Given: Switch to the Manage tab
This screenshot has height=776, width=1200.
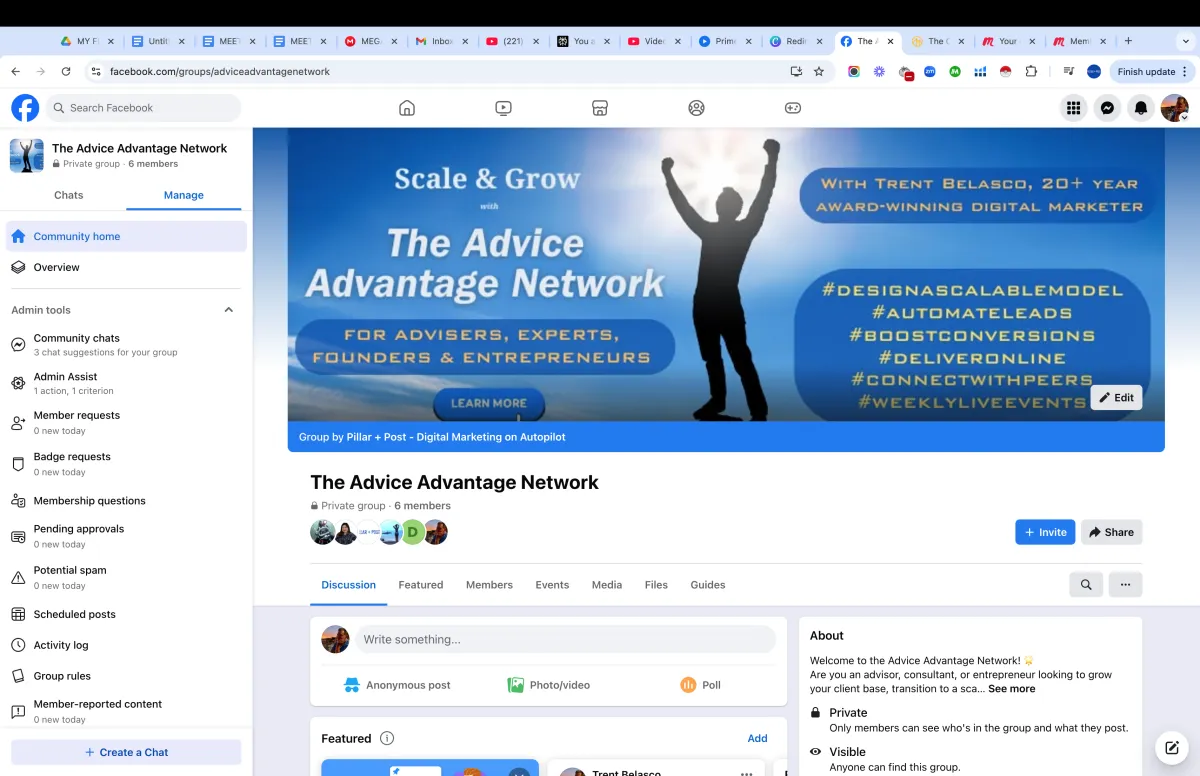Looking at the screenshot, I should pyautogui.click(x=183, y=195).
